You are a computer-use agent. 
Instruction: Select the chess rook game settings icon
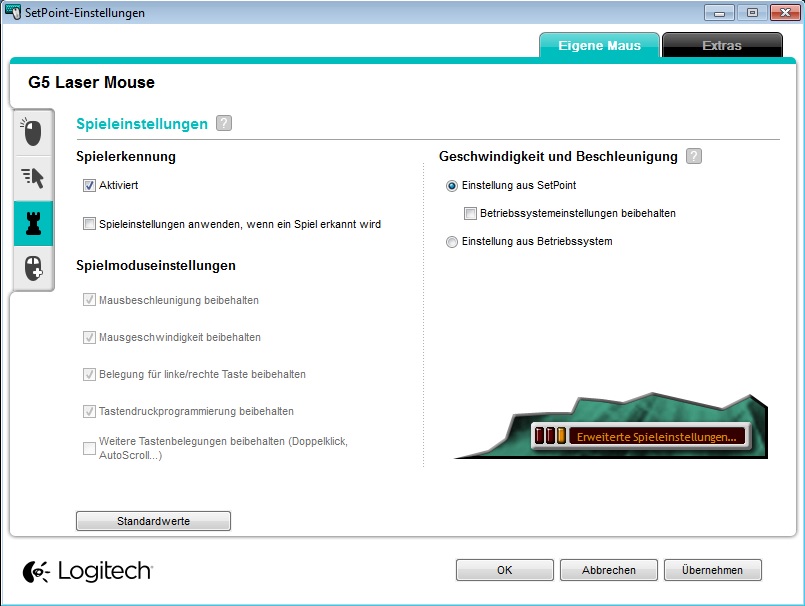click(x=33, y=223)
